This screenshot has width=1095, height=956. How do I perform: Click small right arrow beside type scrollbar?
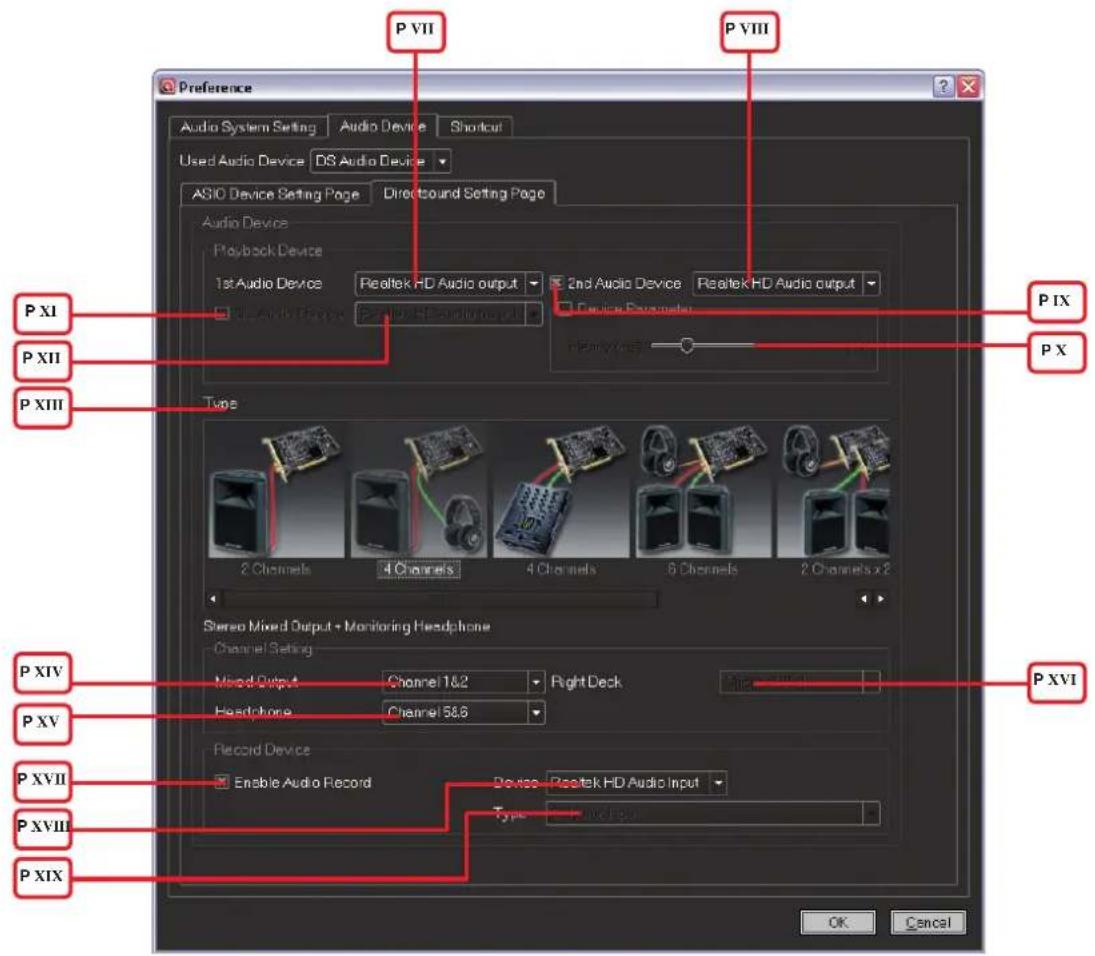pos(881,600)
